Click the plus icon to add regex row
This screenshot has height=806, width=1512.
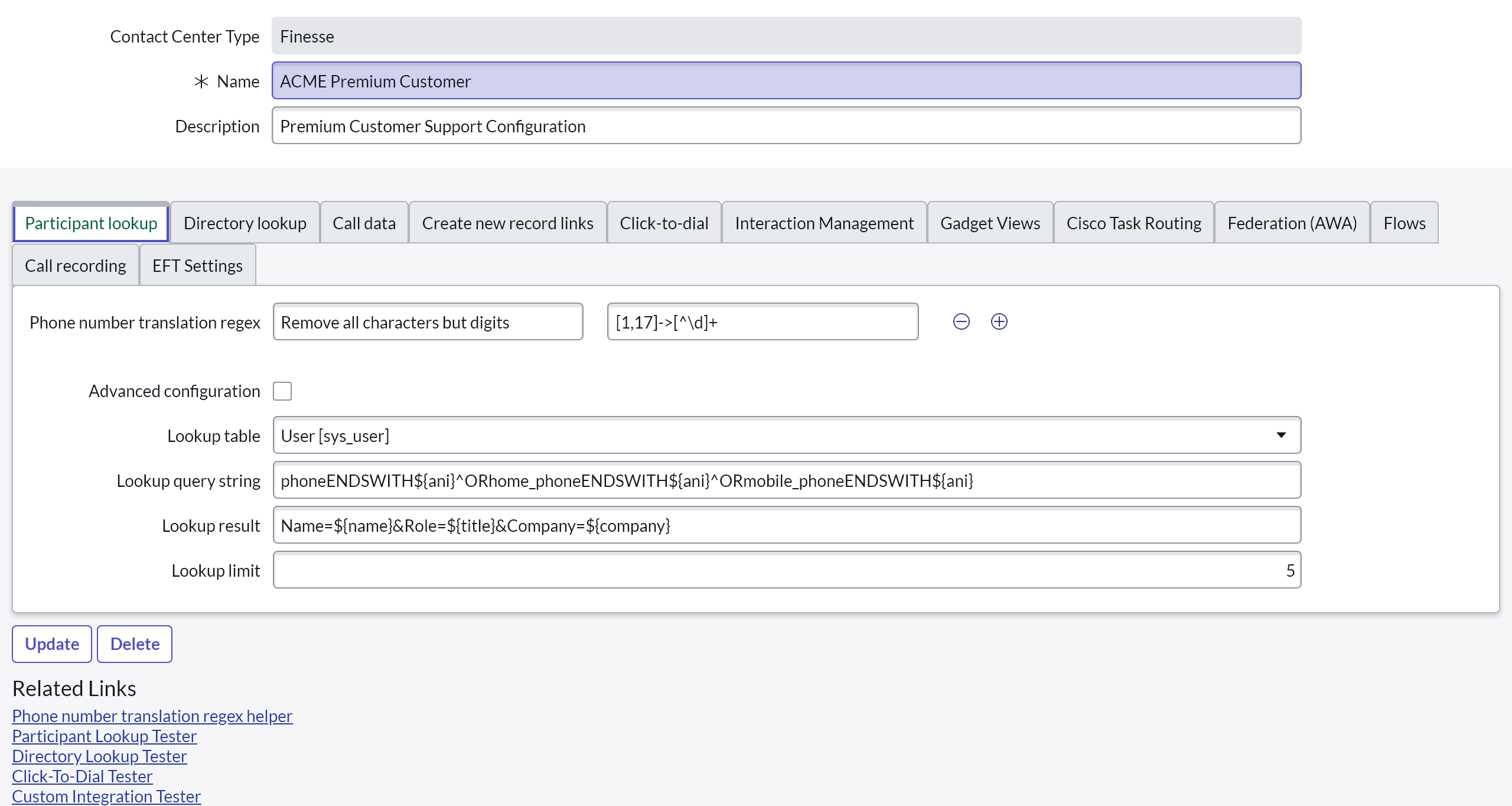999,321
